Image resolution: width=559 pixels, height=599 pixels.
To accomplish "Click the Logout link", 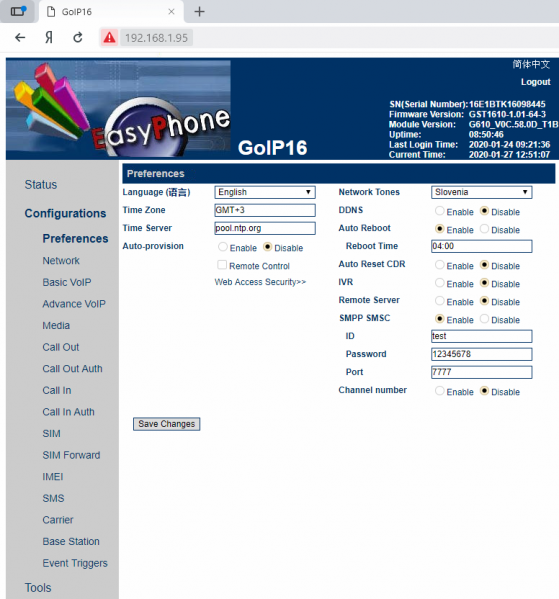I will (x=535, y=82).
